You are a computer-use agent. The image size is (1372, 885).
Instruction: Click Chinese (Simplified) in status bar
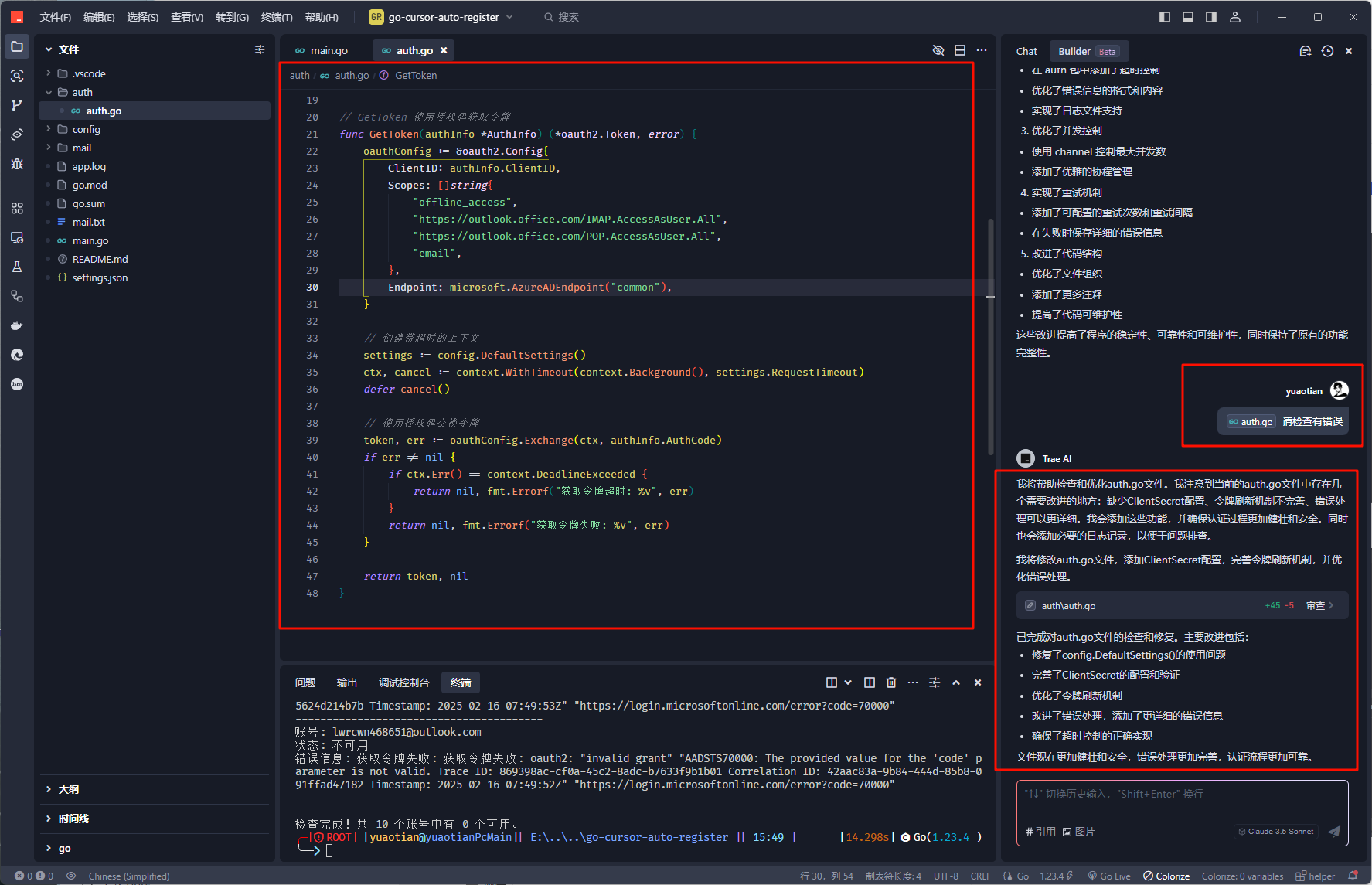129,876
